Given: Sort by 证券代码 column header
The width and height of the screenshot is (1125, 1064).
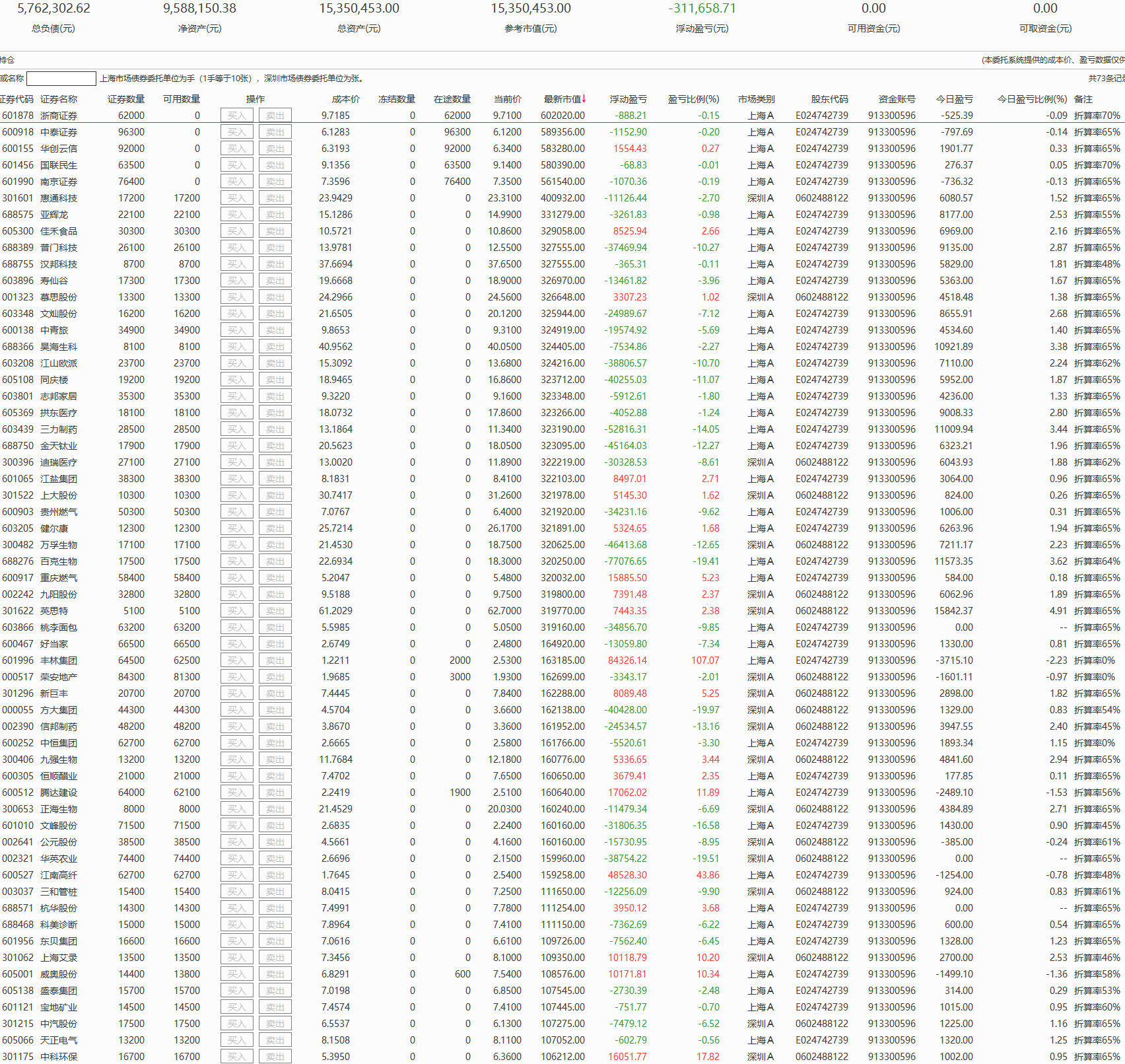Looking at the screenshot, I should click(17, 99).
